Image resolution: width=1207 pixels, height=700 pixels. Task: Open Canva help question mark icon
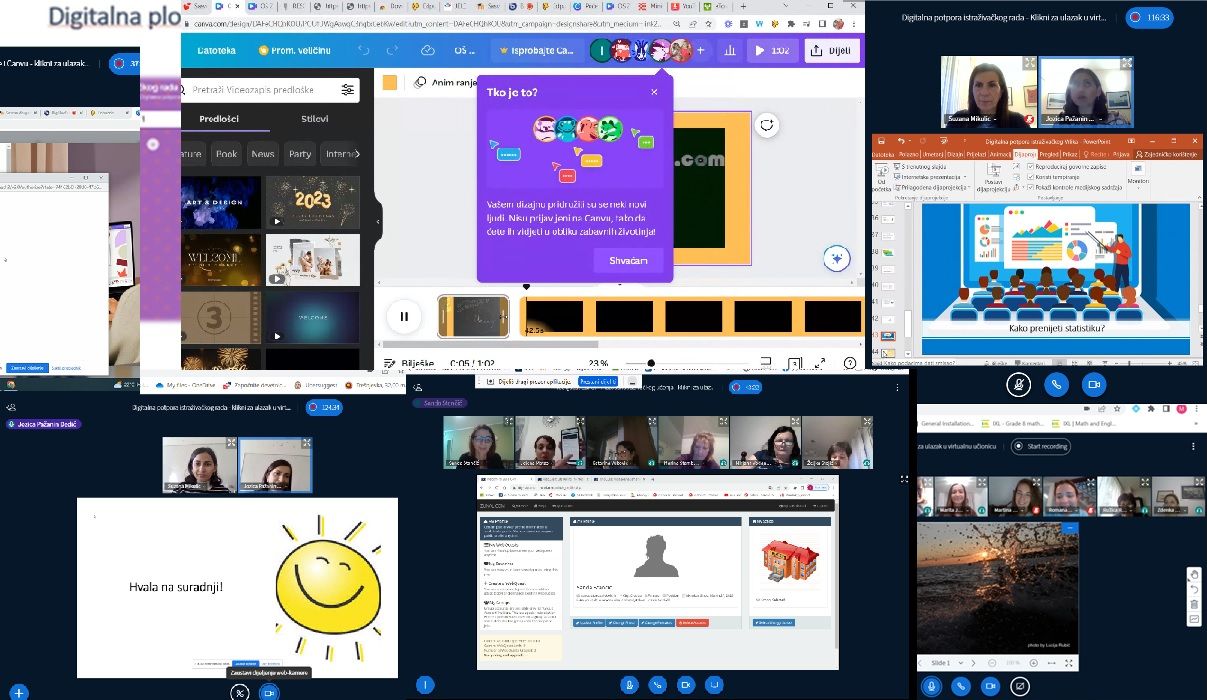[850, 363]
